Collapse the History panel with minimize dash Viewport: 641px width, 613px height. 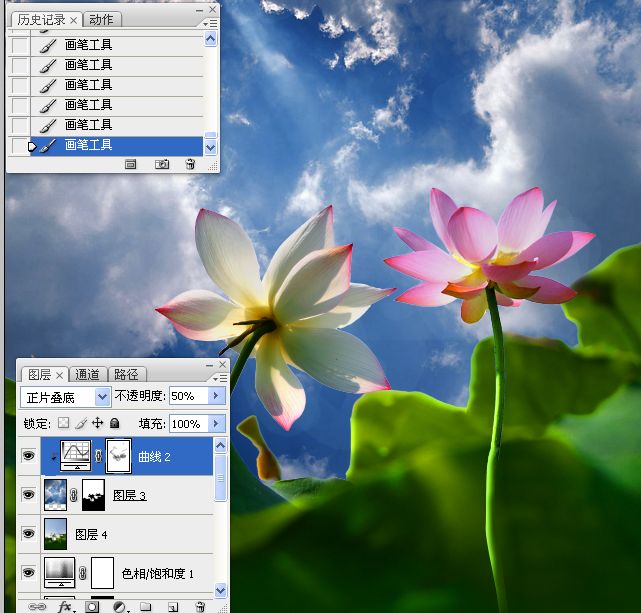199,10
